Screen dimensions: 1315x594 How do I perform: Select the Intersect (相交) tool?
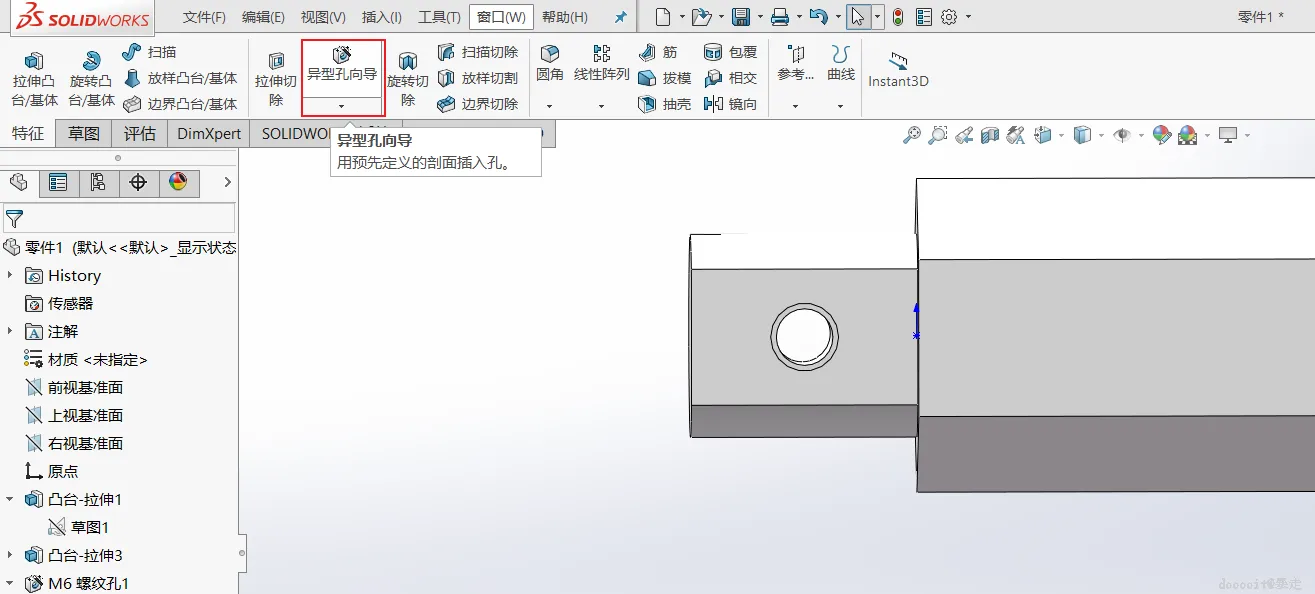[731, 78]
